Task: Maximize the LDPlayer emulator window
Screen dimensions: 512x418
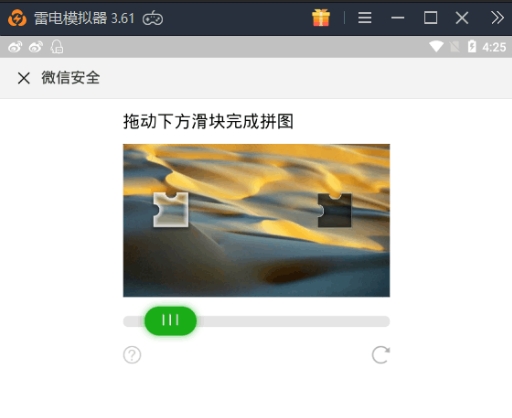Action: (x=430, y=18)
